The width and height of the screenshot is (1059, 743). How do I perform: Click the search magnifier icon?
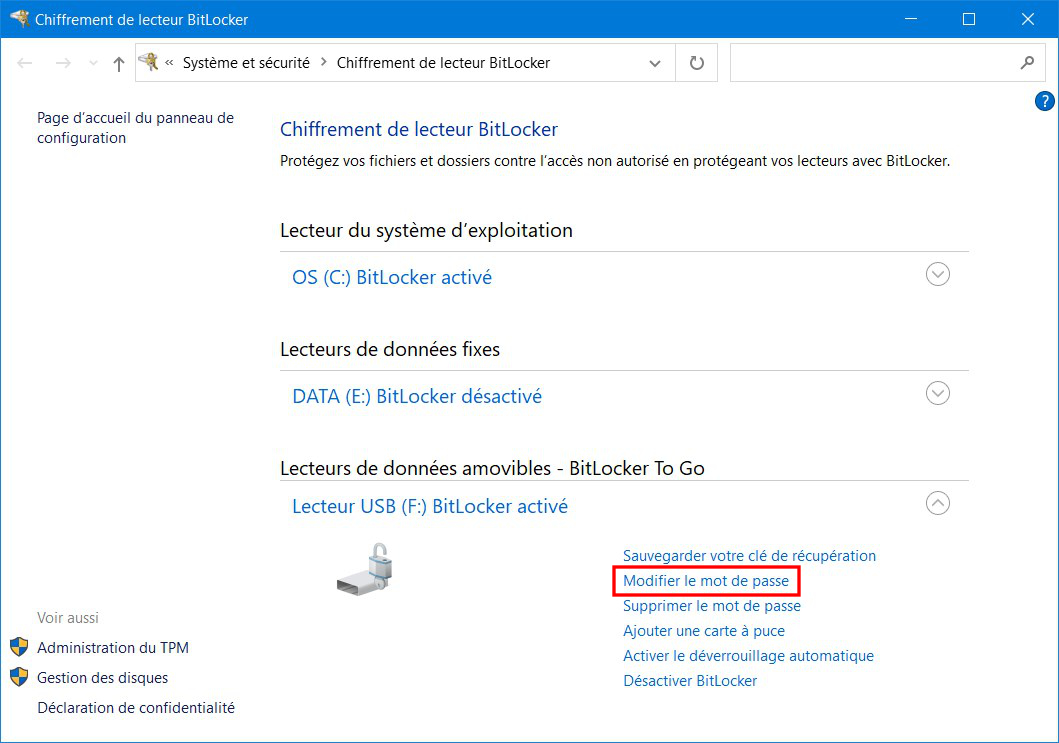[x=1027, y=63]
